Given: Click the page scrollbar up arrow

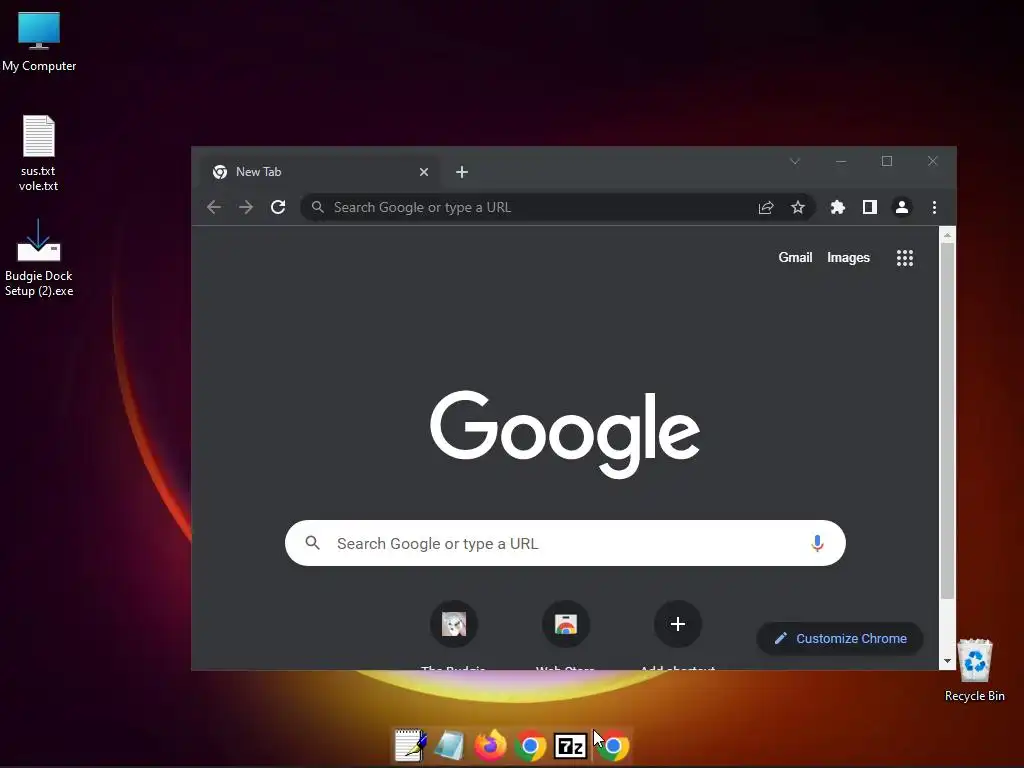Looking at the screenshot, I should (948, 234).
